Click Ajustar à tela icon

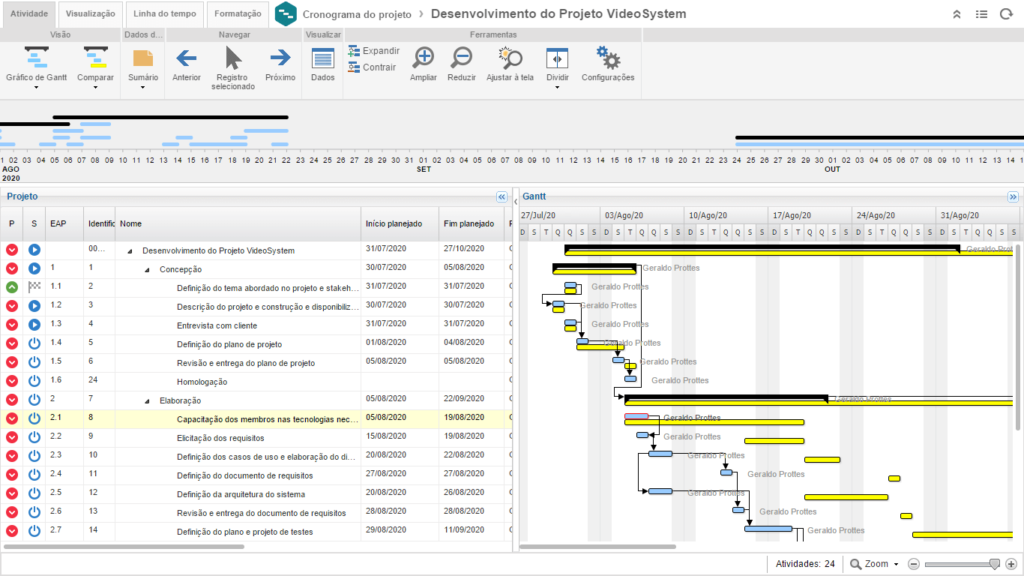tap(510, 59)
